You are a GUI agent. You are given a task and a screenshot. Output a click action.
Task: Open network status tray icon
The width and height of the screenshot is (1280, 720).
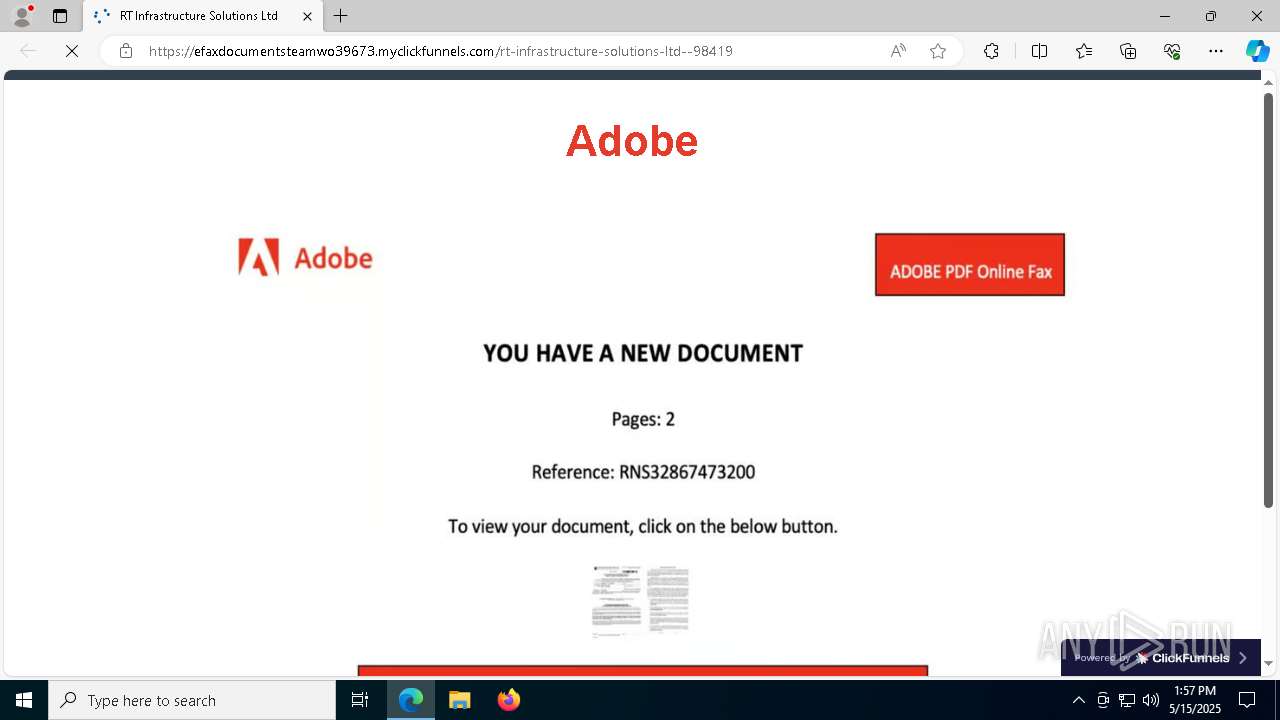click(x=1127, y=700)
